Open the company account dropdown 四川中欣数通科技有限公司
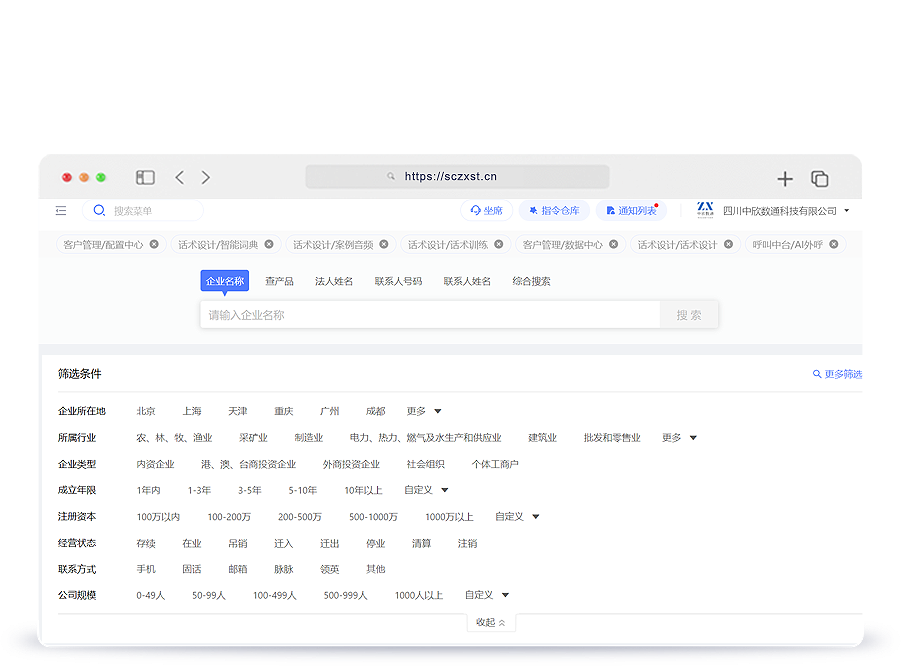 (785, 211)
